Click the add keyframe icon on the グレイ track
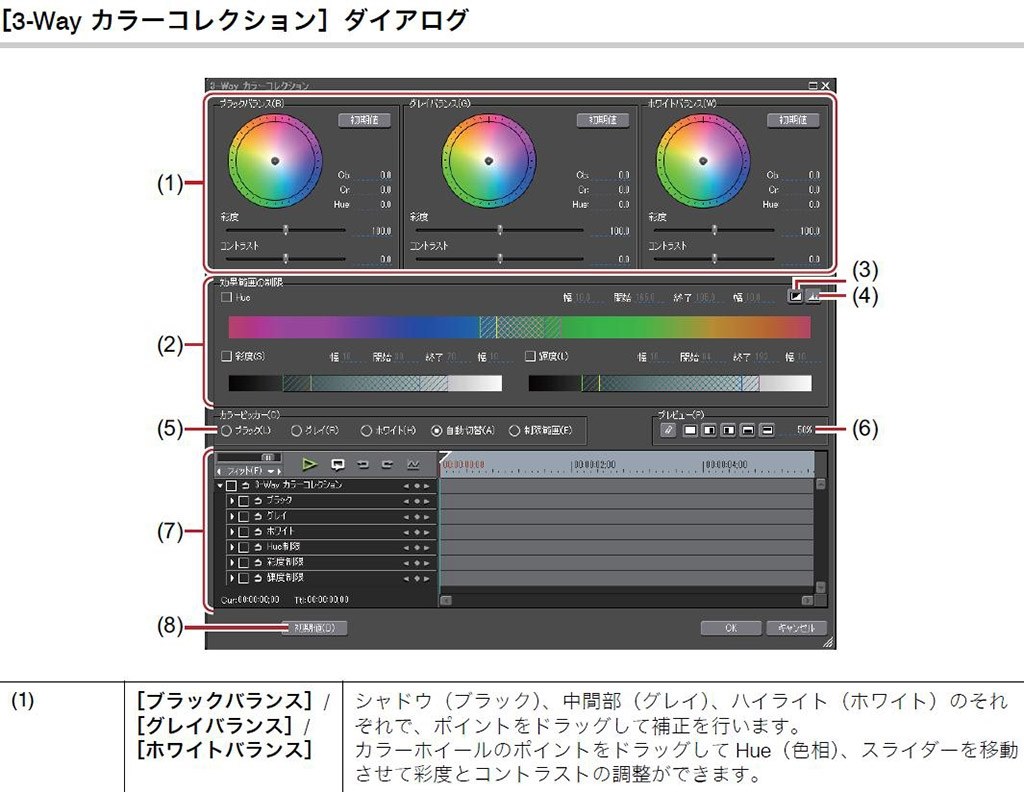 (x=417, y=516)
